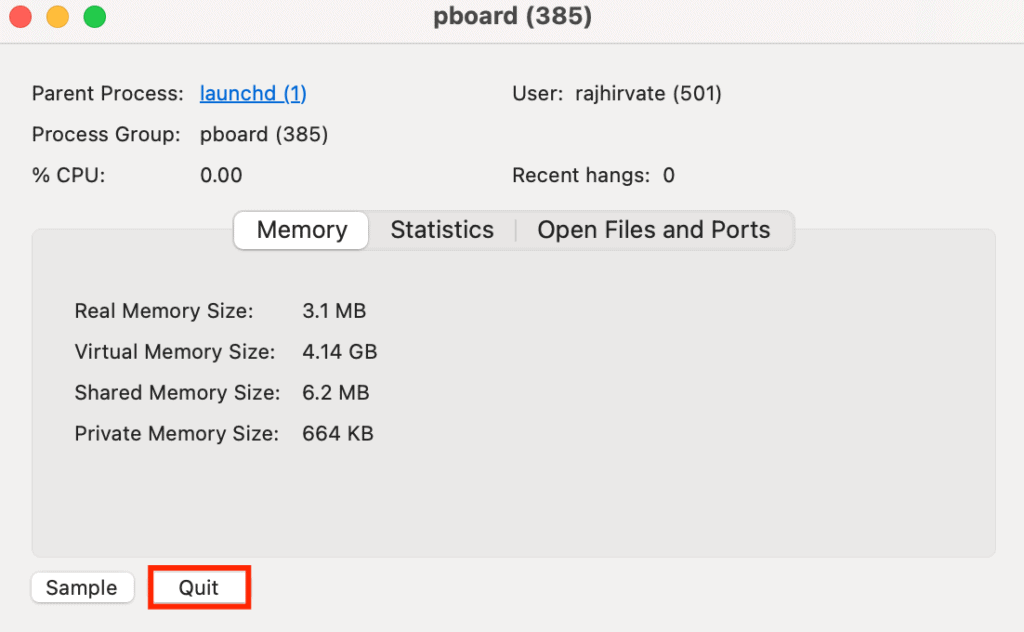Screen dimensions: 1024x632
Task: Open the launchd (1) parent process link
Action: coord(253,94)
